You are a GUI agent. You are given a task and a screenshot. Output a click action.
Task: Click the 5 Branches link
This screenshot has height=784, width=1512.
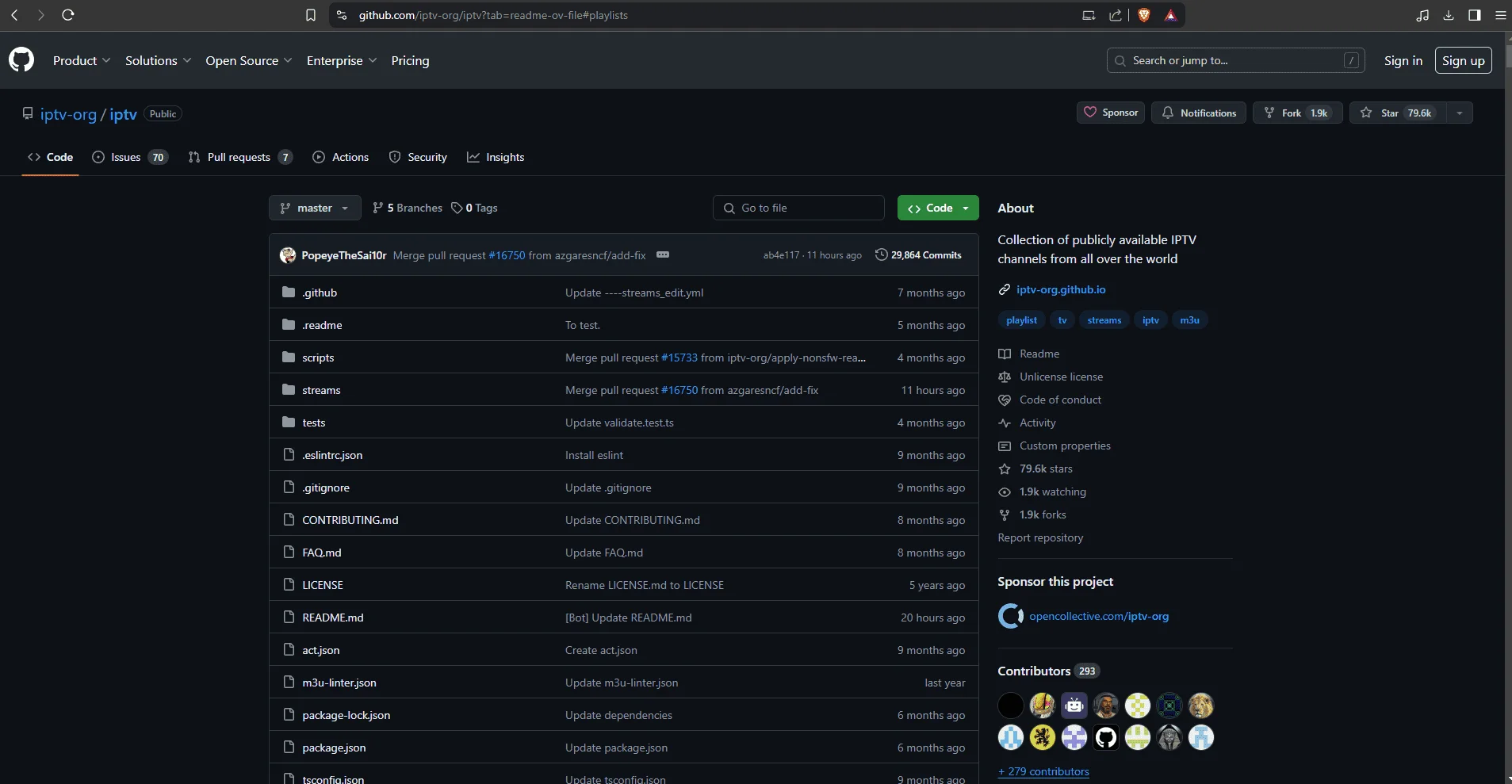pos(408,208)
